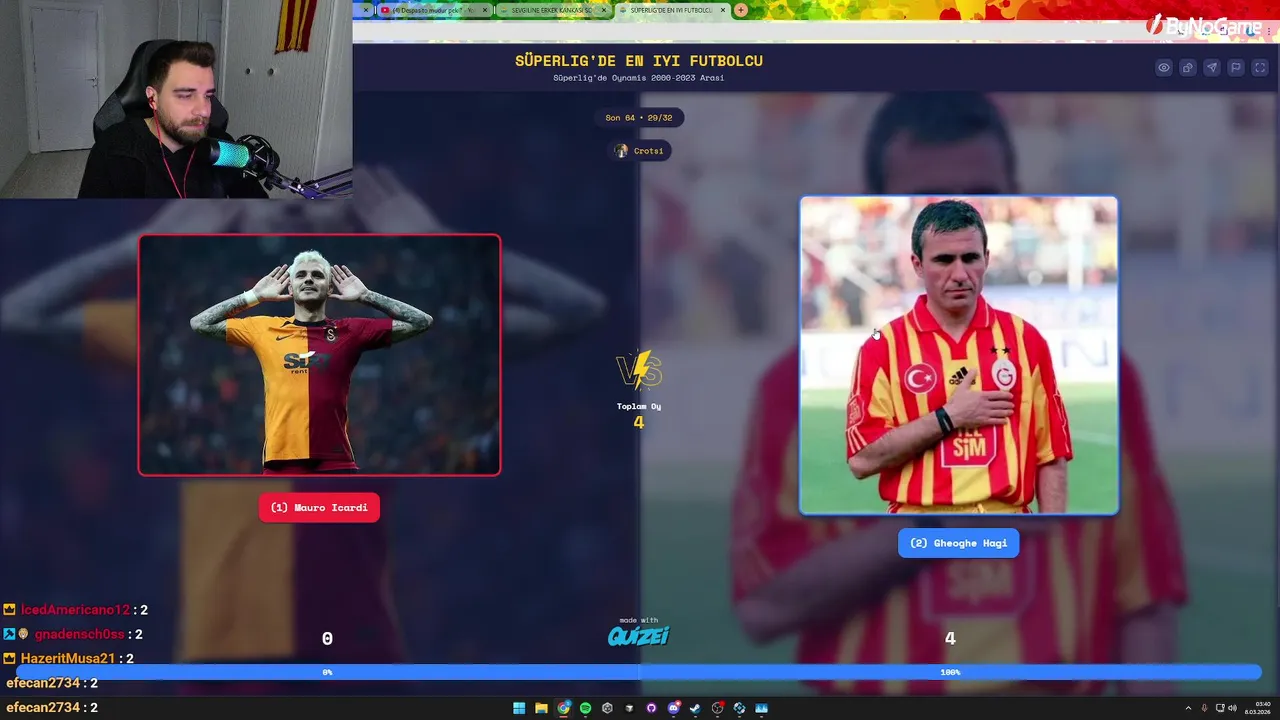Click the blue vote percentage bar
This screenshot has width=1280, height=720.
[640, 672]
